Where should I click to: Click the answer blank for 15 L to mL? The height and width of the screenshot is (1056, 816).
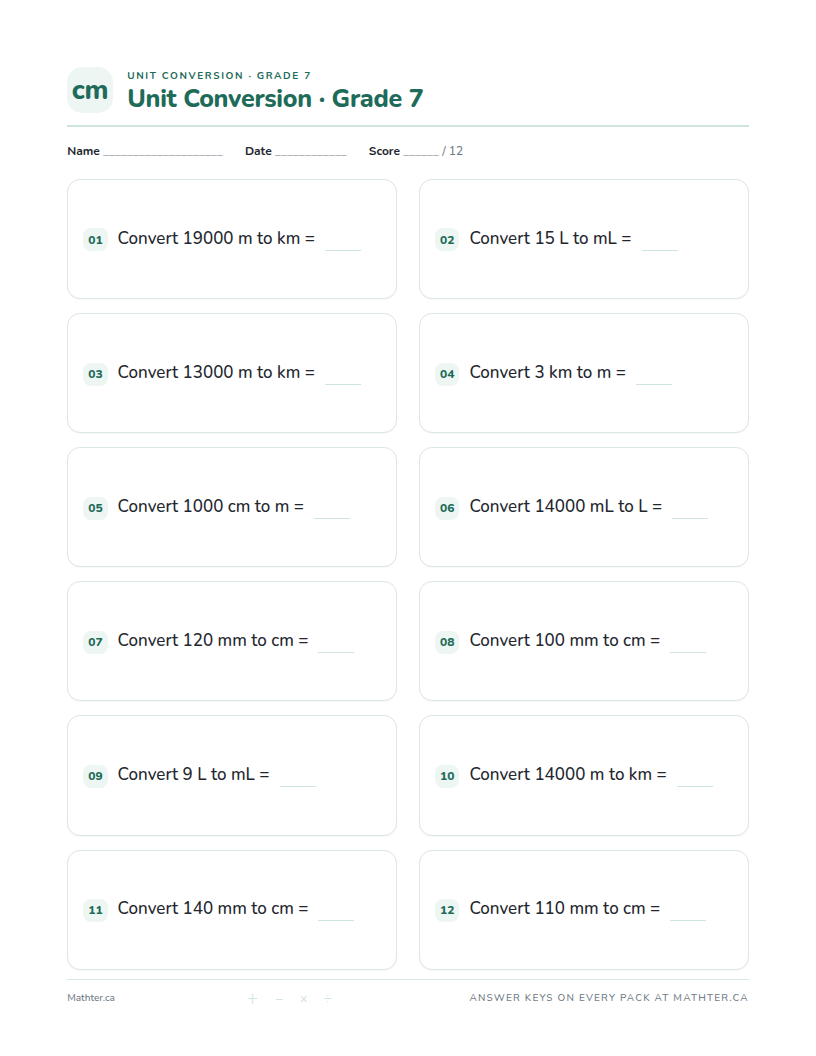(x=660, y=249)
